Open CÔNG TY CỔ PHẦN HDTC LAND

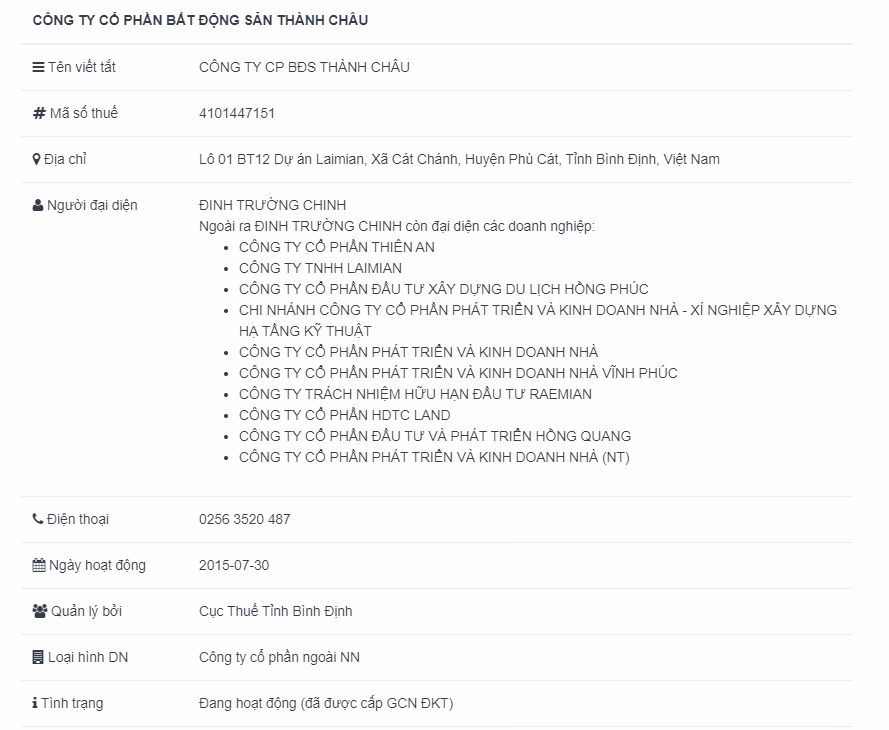(x=344, y=415)
